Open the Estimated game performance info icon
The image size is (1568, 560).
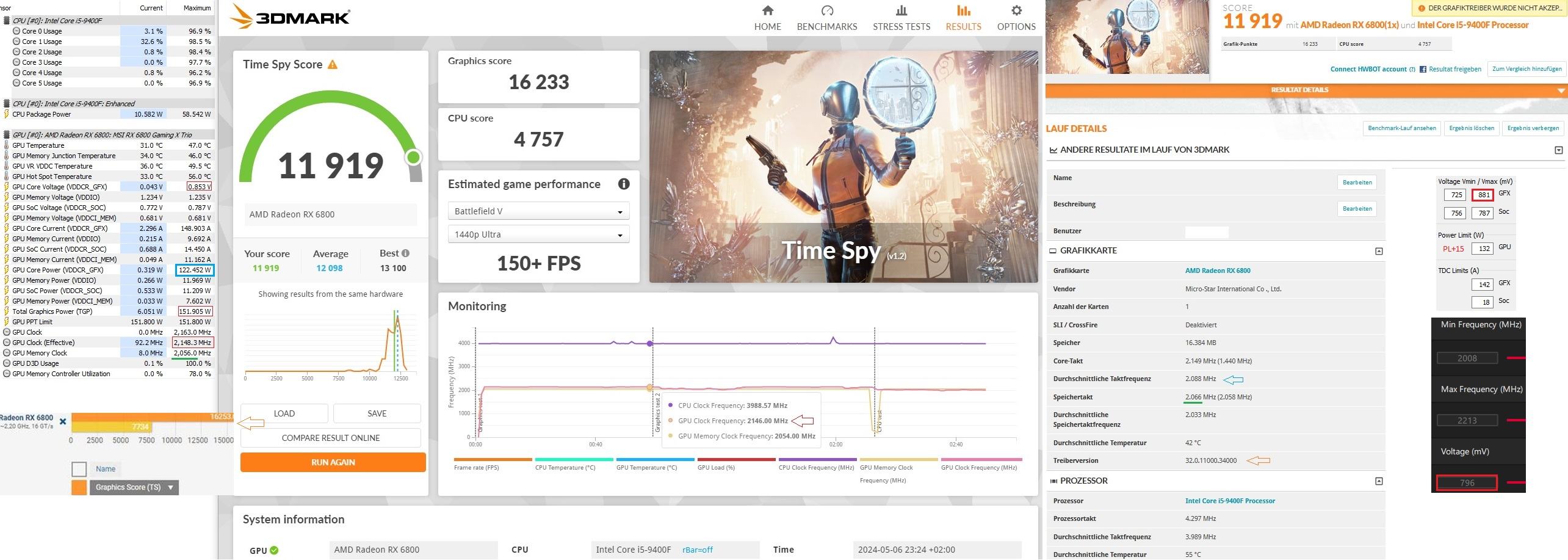[623, 184]
